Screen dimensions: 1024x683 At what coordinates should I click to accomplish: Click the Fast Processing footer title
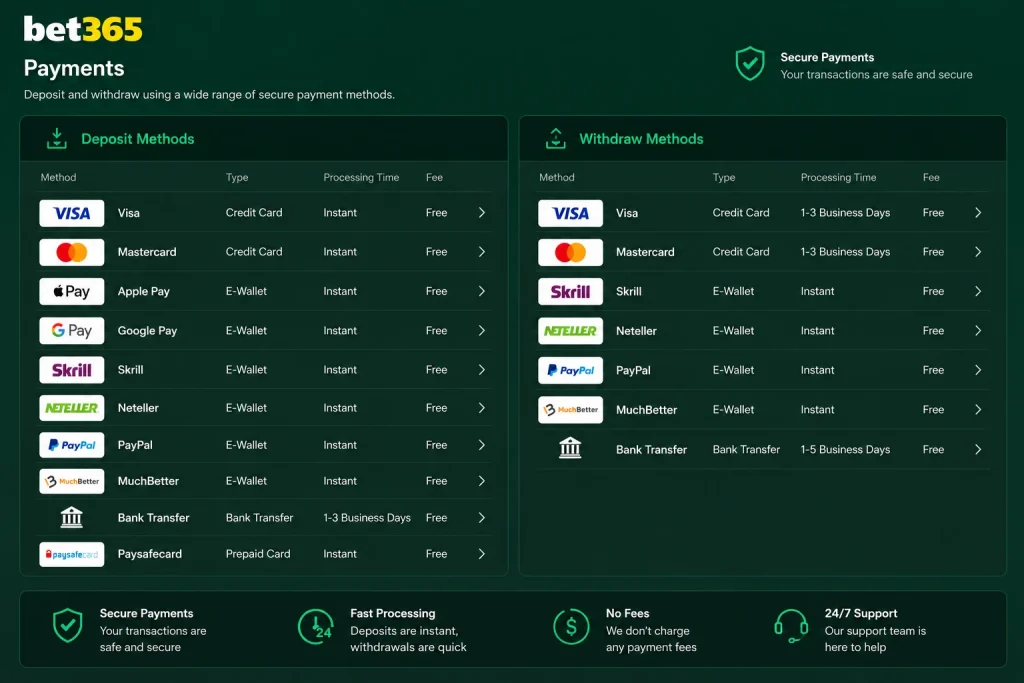392,614
